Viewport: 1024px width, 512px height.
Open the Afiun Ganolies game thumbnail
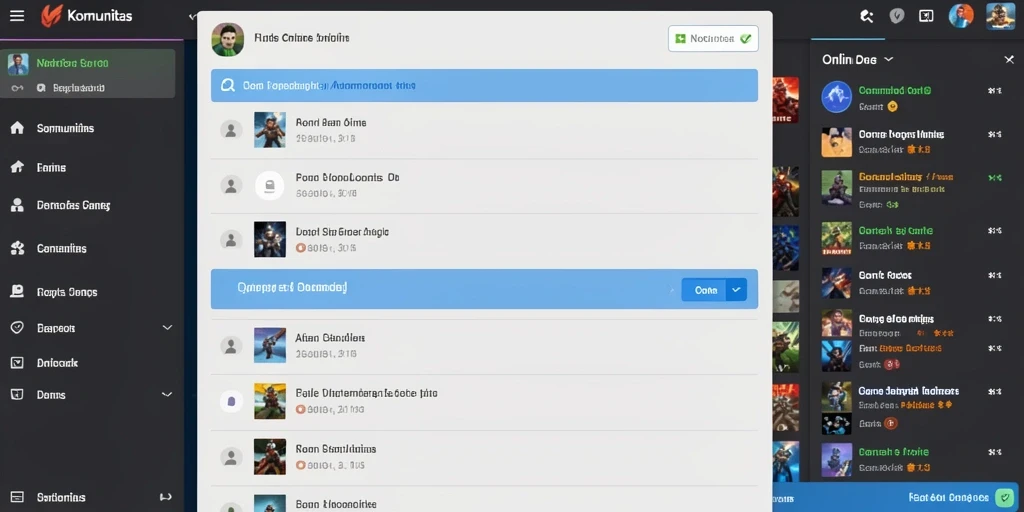tap(270, 345)
